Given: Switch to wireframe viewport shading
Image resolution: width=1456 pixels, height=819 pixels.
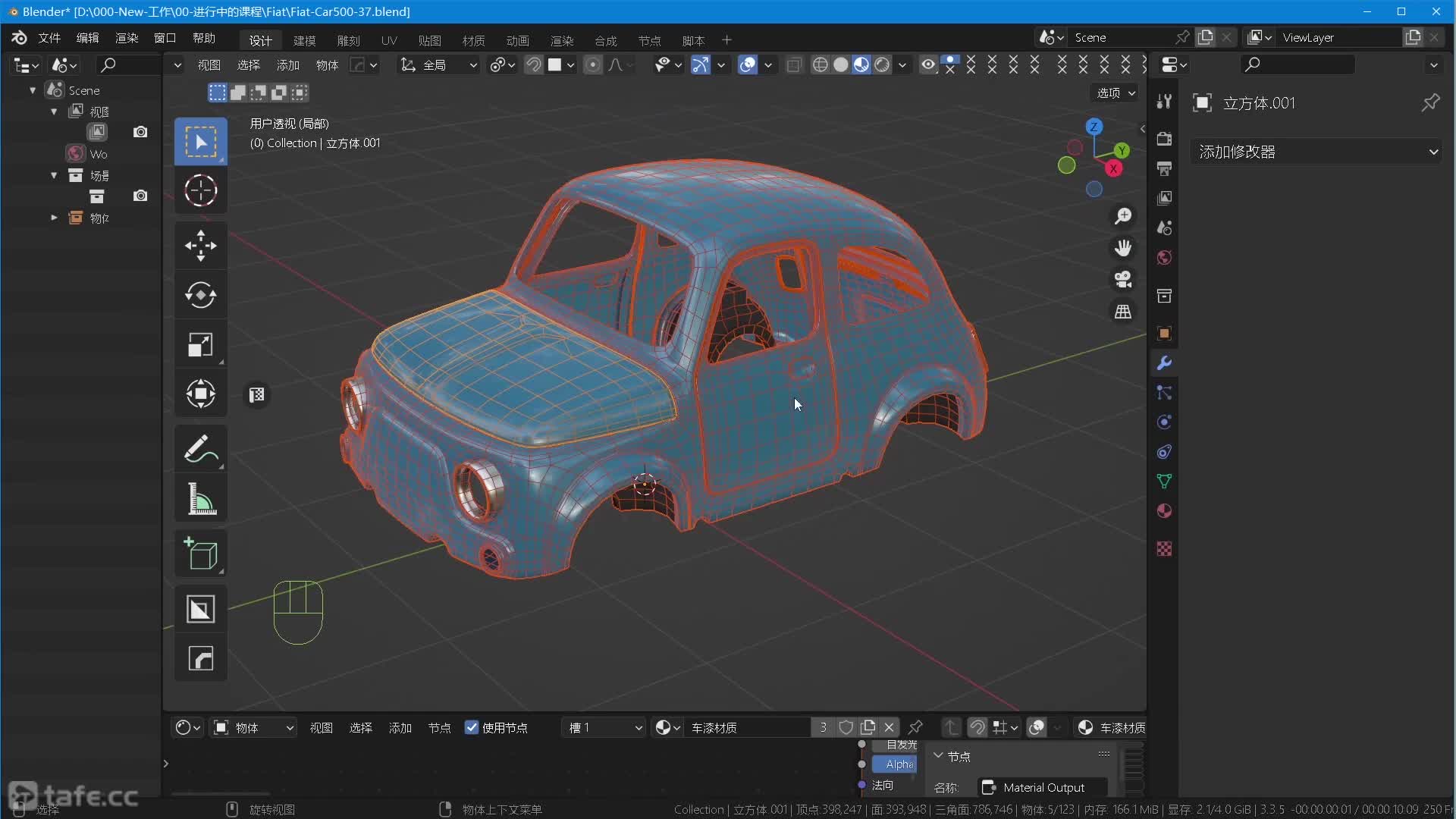Looking at the screenshot, I should click(x=820, y=65).
